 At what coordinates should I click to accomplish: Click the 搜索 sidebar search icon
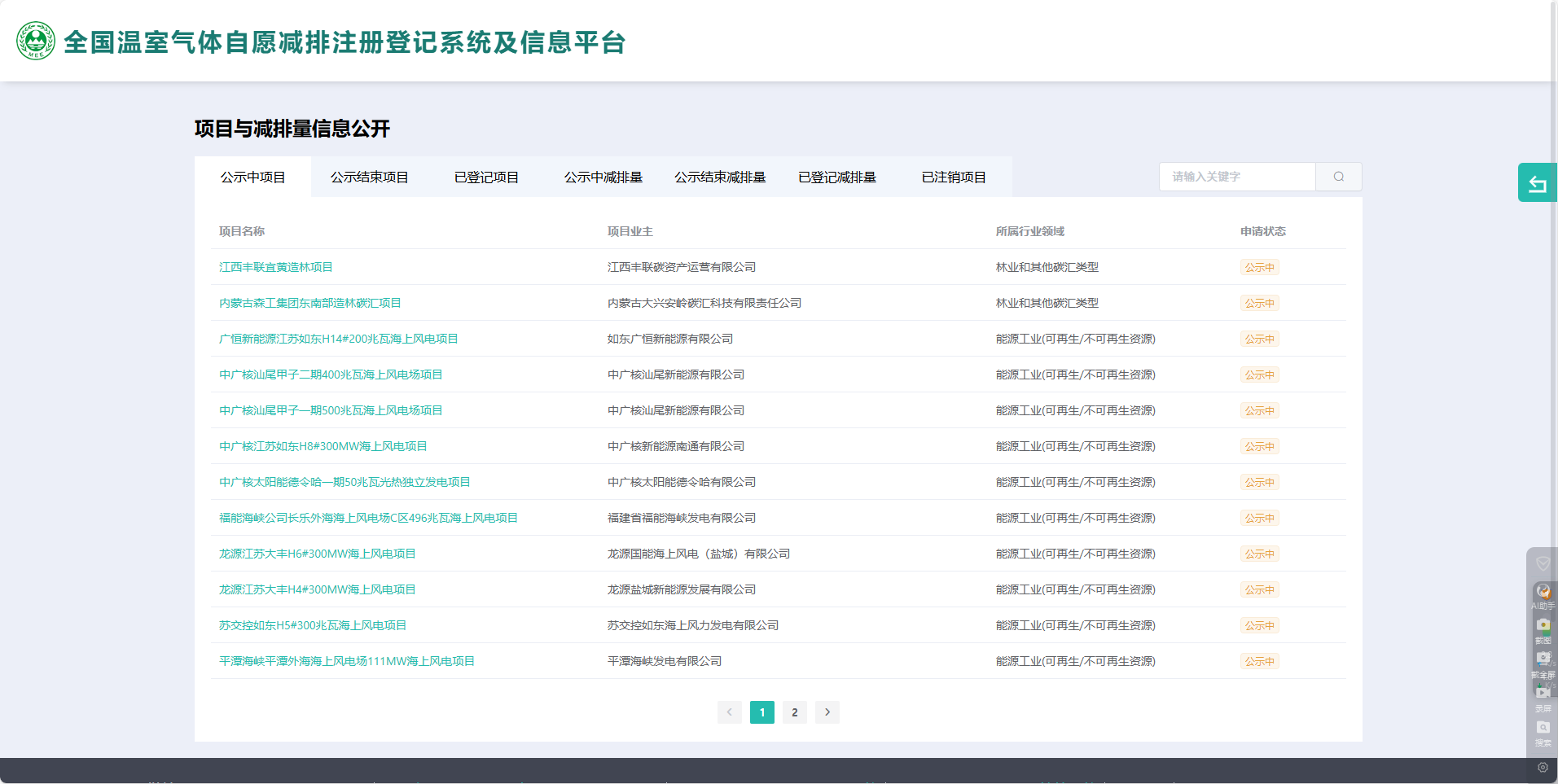tap(1543, 728)
